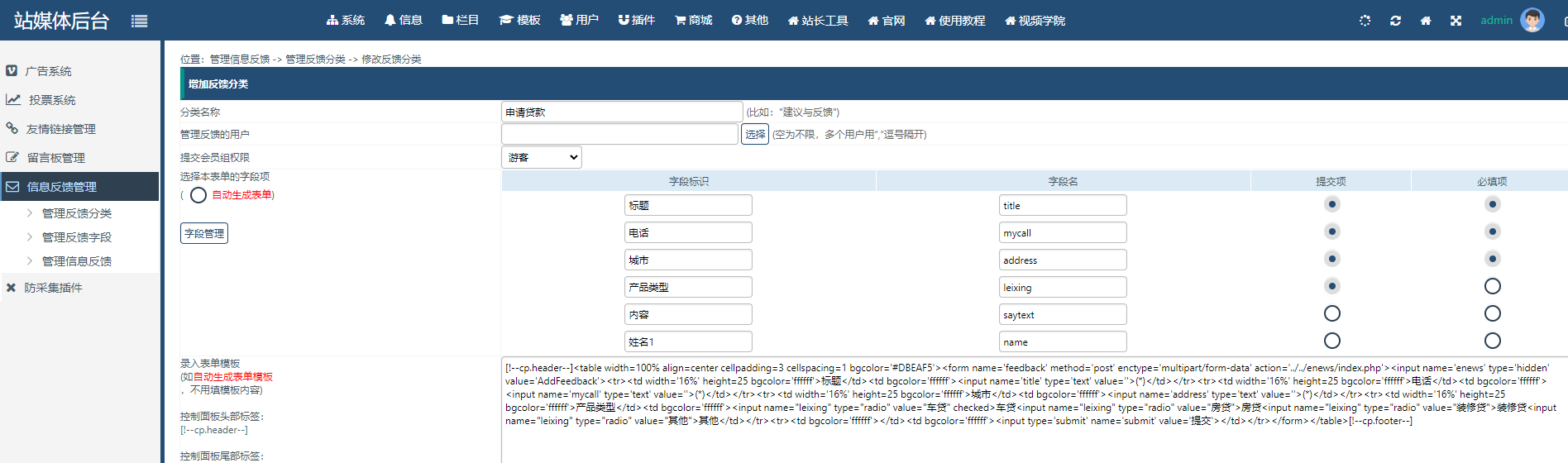Open the 官网 link in header
The height and width of the screenshot is (463, 1568).
(x=887, y=20)
